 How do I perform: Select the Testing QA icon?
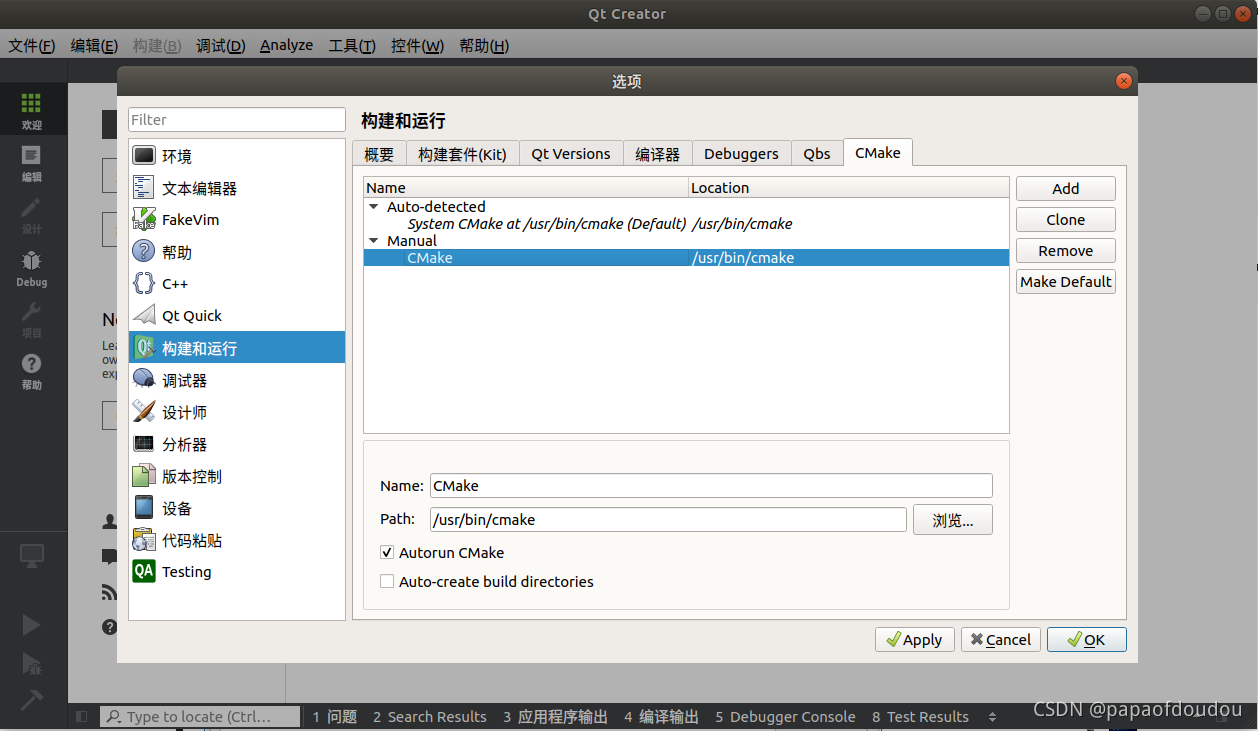pos(145,572)
